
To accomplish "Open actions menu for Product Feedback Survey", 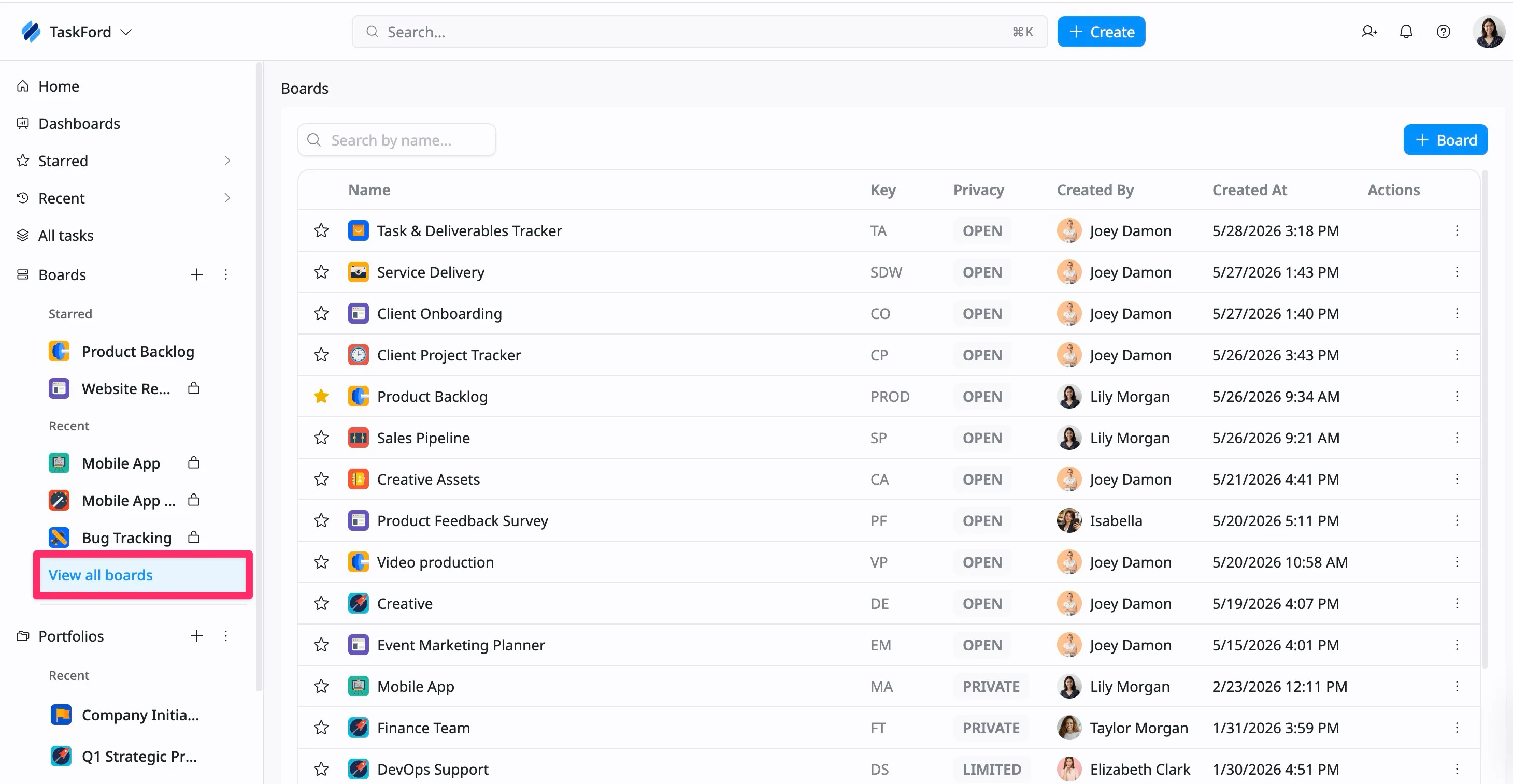I will pyautogui.click(x=1457, y=520).
